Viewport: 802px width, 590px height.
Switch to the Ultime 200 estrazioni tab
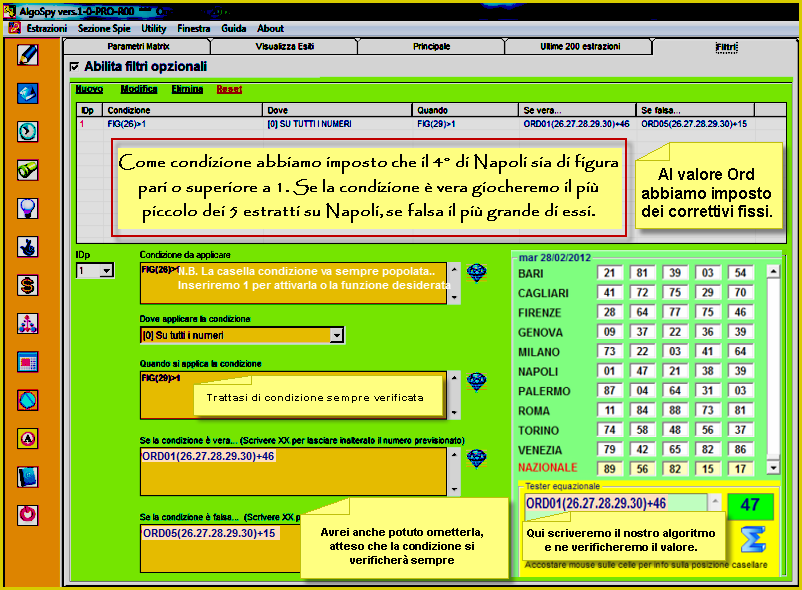point(580,47)
